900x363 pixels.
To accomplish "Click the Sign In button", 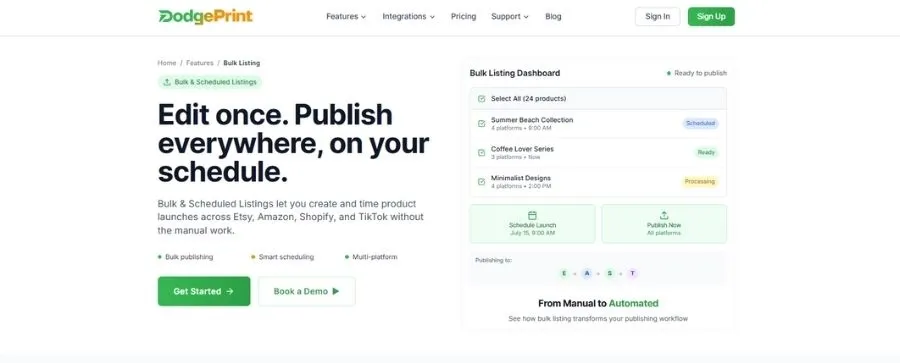I will coord(657,17).
